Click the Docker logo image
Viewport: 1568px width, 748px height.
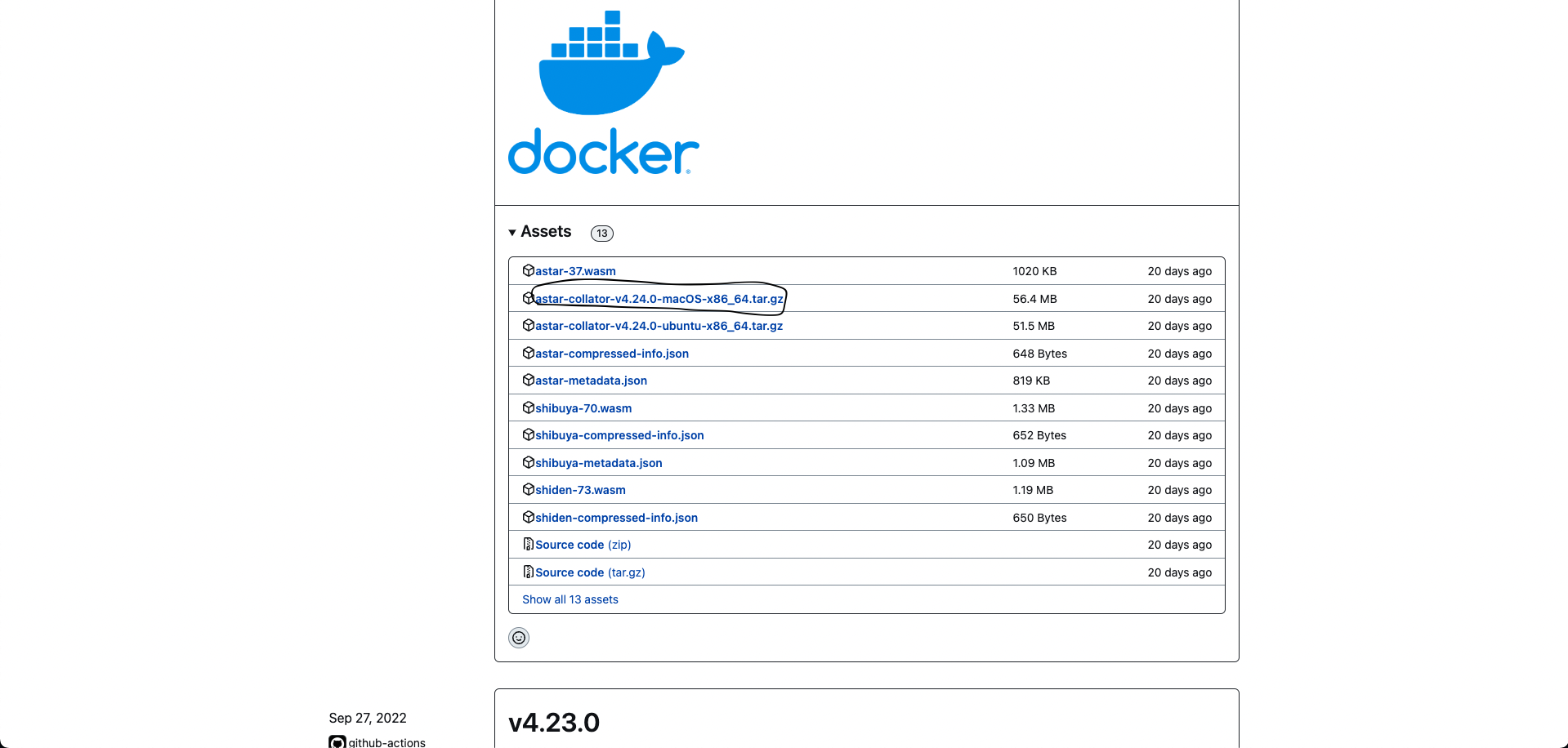[x=604, y=92]
